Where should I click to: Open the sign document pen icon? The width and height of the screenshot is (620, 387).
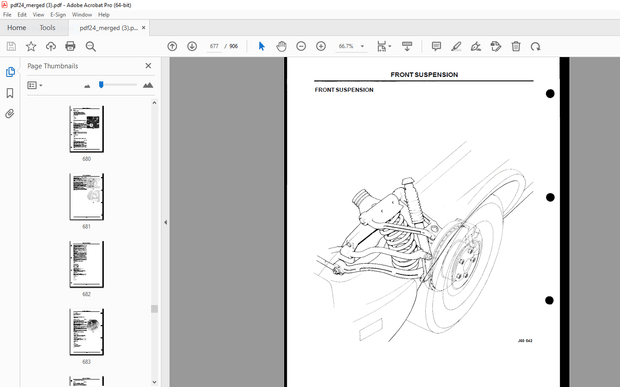pyautogui.click(x=476, y=46)
